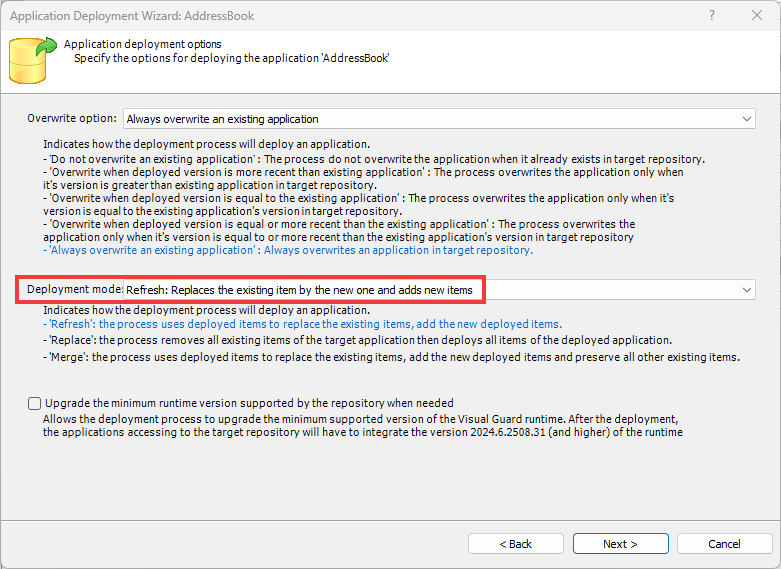Screen dimensions: 781x569
Task: Click the 'Specify the options for deploying' subtitle
Action: coord(232,58)
